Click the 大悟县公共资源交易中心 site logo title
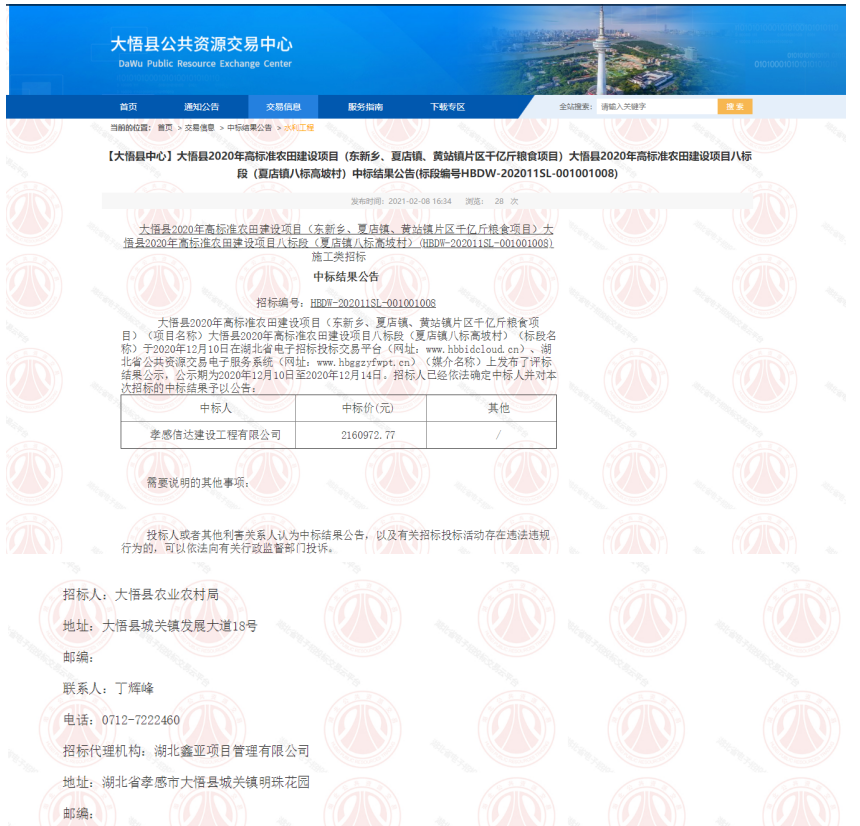Screen dimensions: 860x826 click(201, 45)
